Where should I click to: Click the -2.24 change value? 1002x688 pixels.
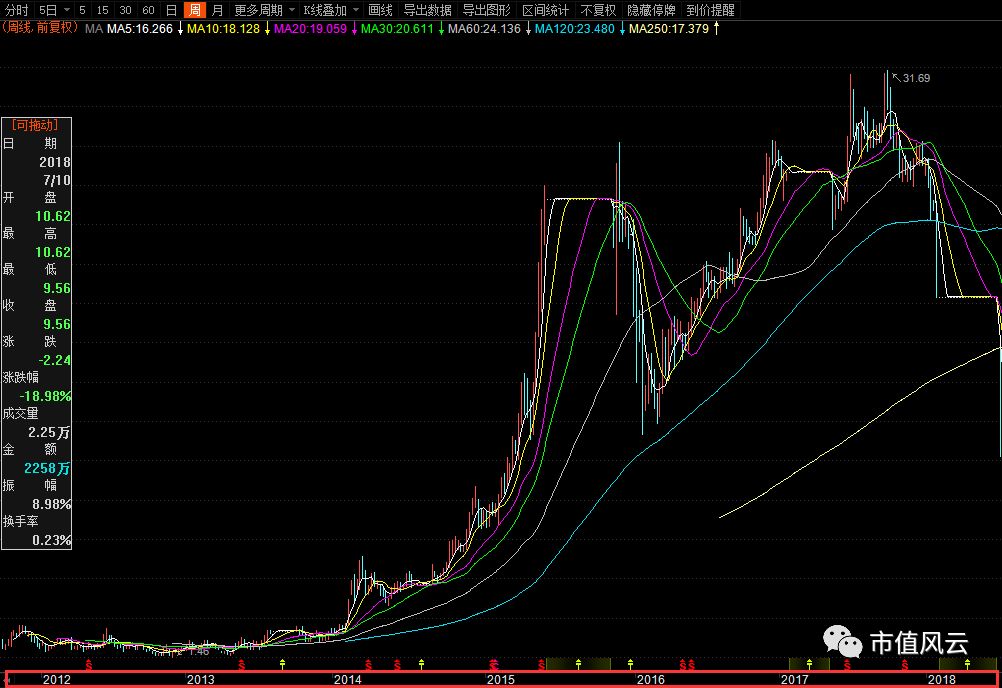(54, 360)
